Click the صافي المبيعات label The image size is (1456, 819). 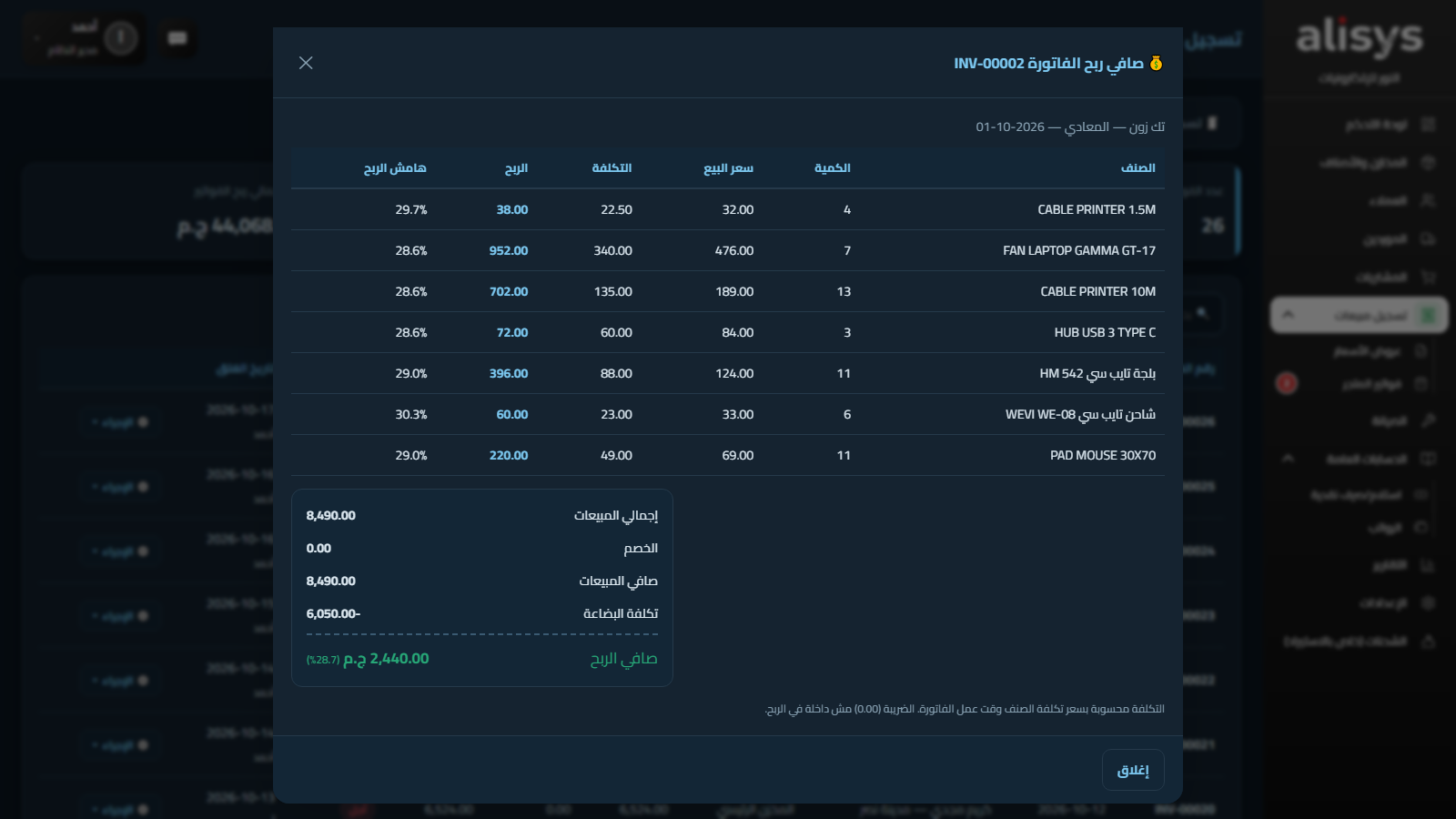(619, 581)
